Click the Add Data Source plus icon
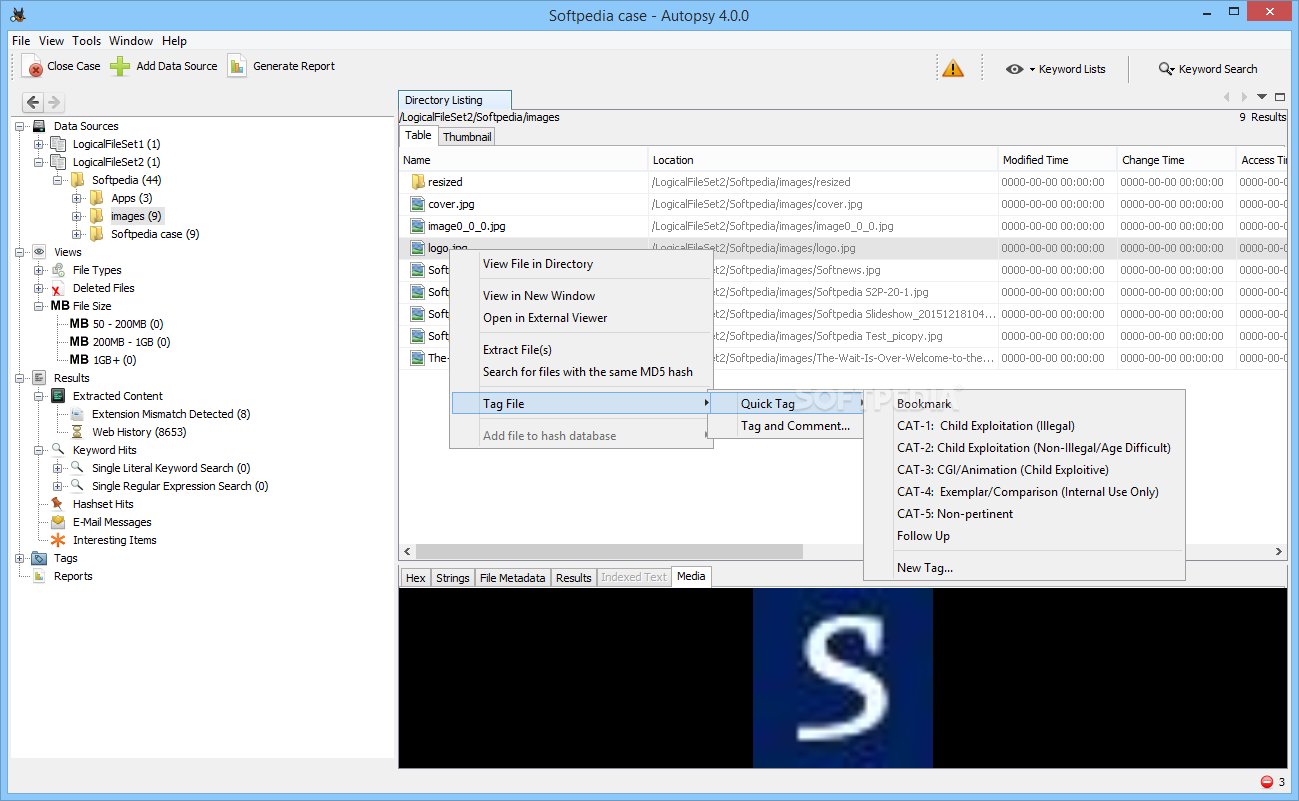1299x801 pixels. click(x=120, y=66)
